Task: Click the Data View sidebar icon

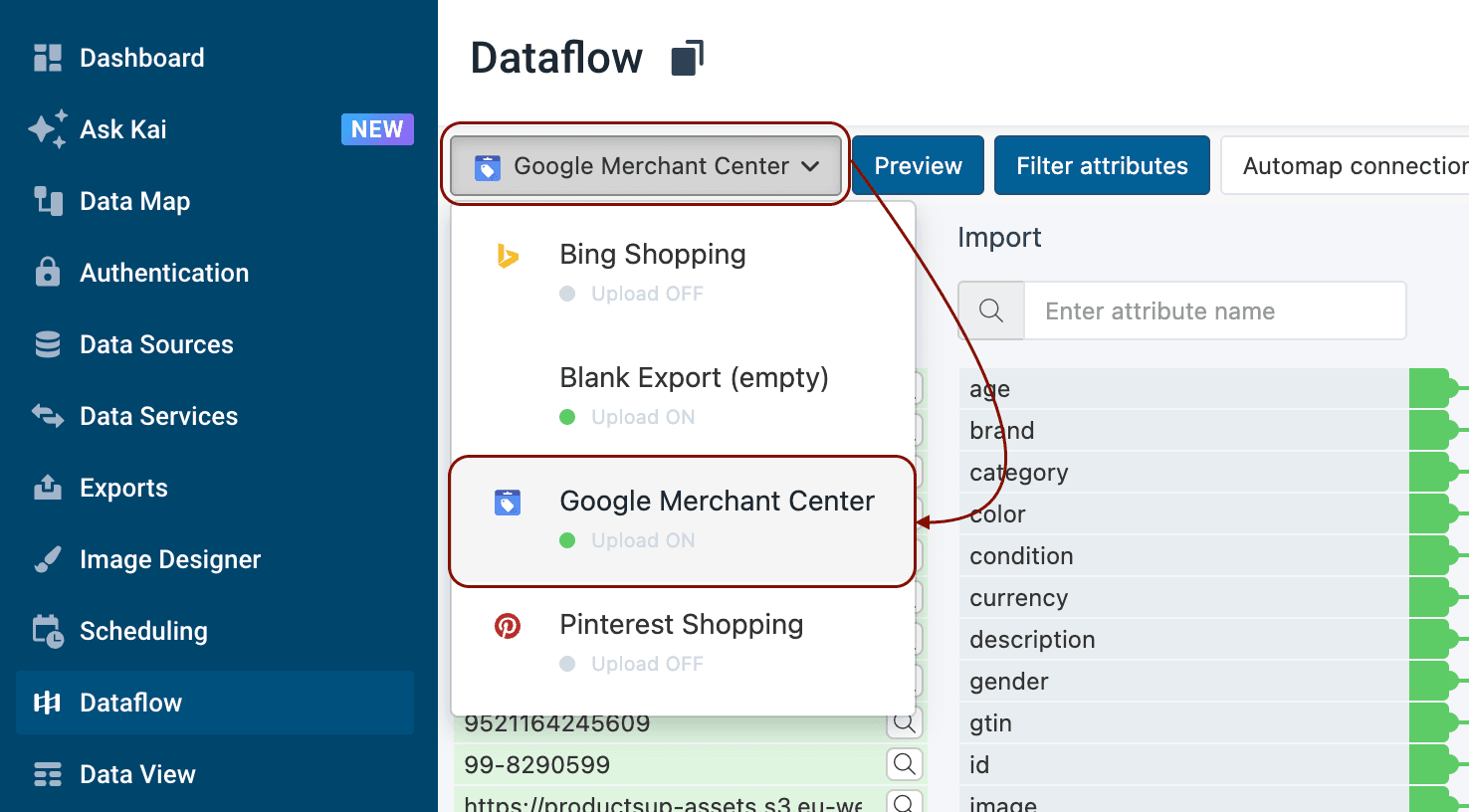Action: pos(48,774)
